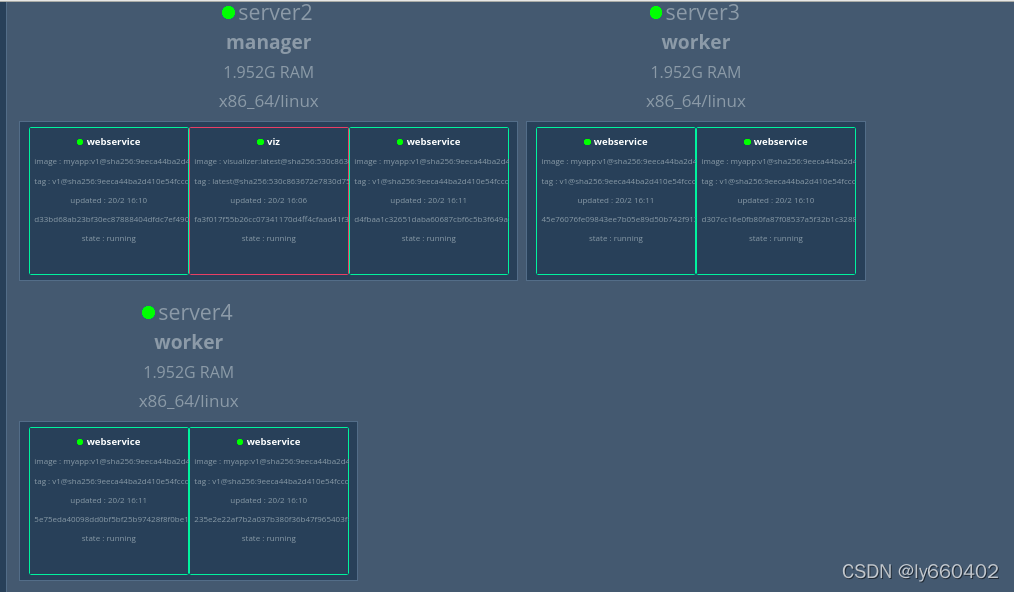This screenshot has height=592, width=1014.
Task: Click the updated time in container d4fbaa1c
Action: (428, 201)
